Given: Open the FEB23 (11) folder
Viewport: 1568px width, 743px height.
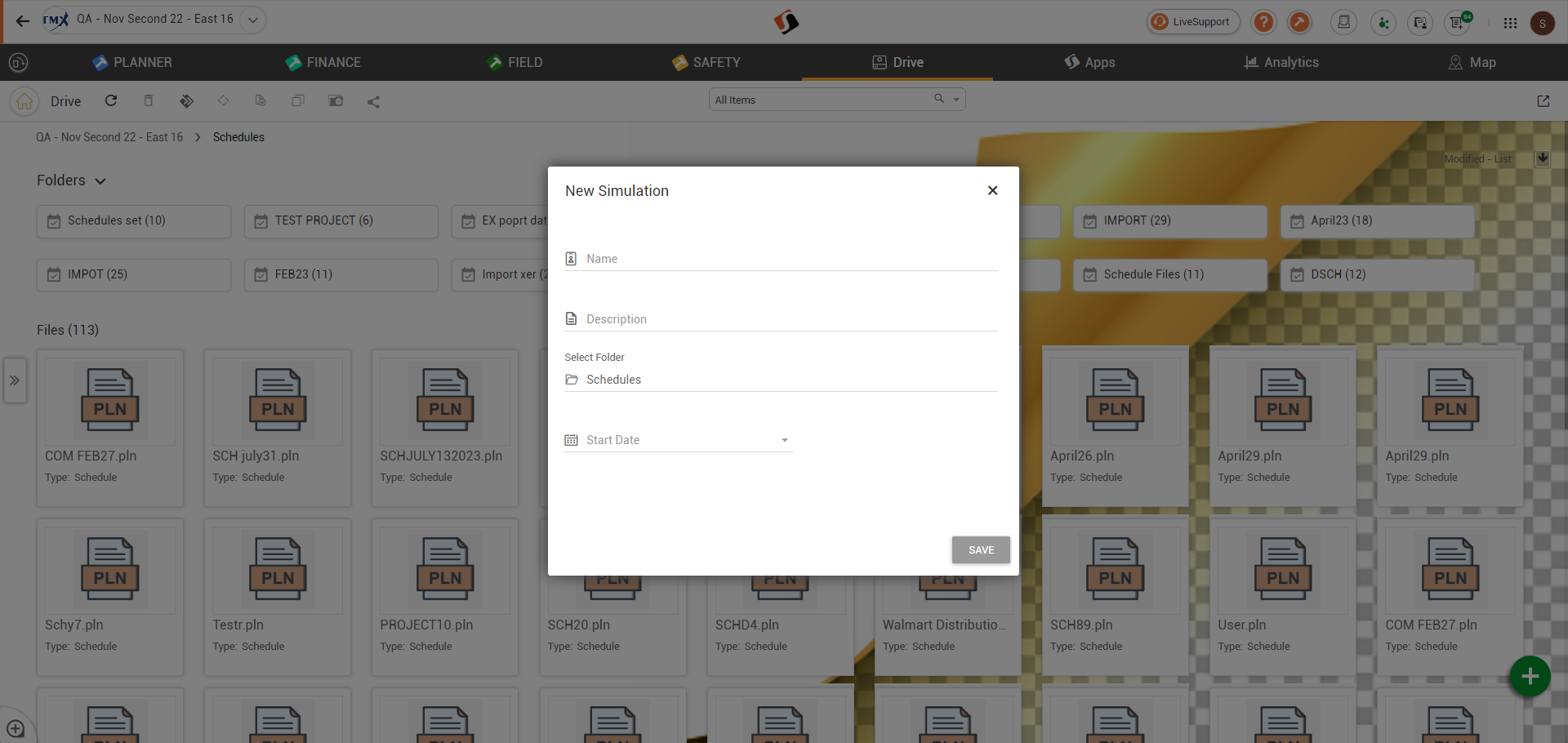Looking at the screenshot, I should [341, 275].
